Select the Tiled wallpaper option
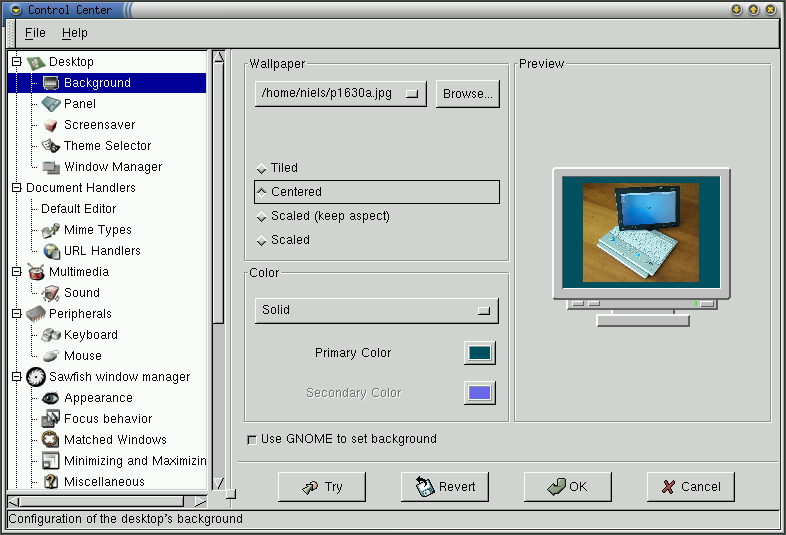Viewport: 786px width, 535px height. click(262, 168)
